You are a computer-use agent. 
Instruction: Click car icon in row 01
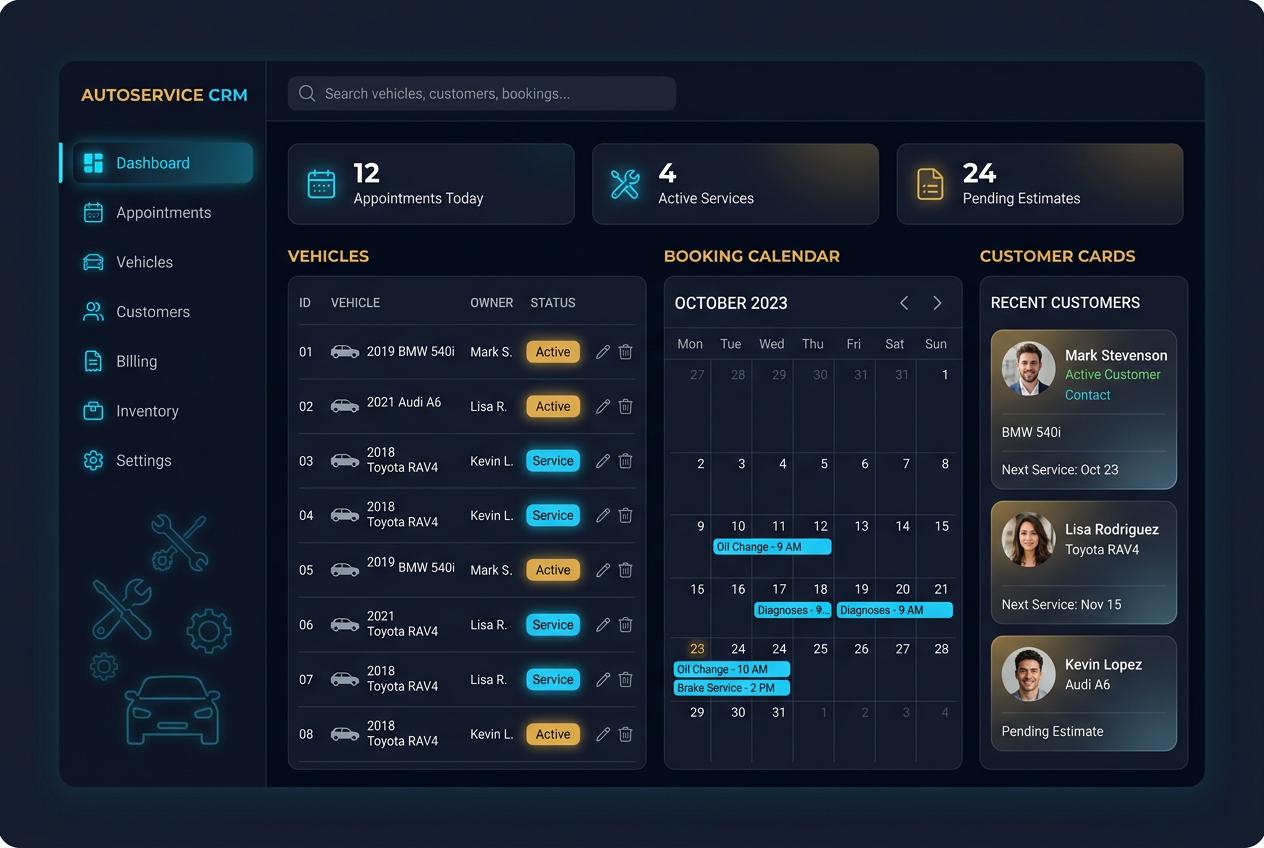pos(345,352)
